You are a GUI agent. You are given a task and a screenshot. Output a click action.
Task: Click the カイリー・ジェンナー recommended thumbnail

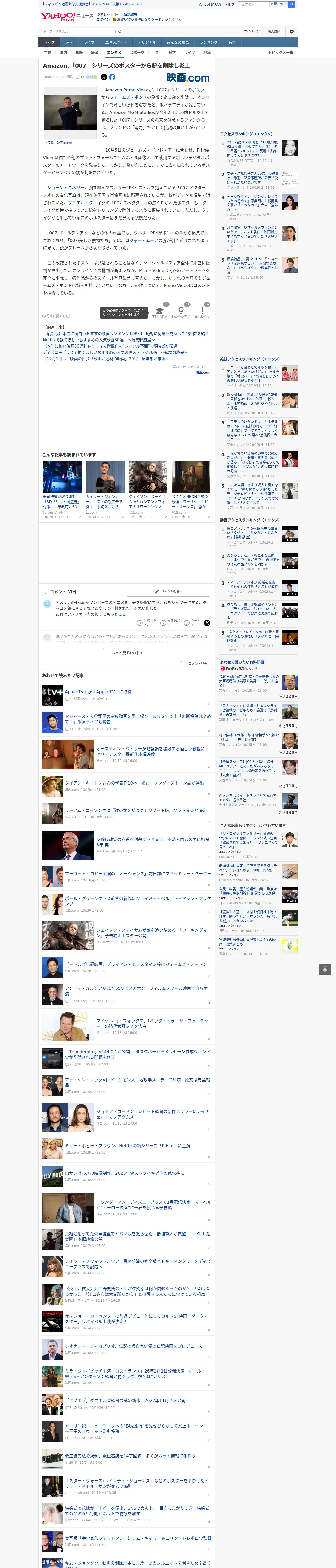(105, 477)
